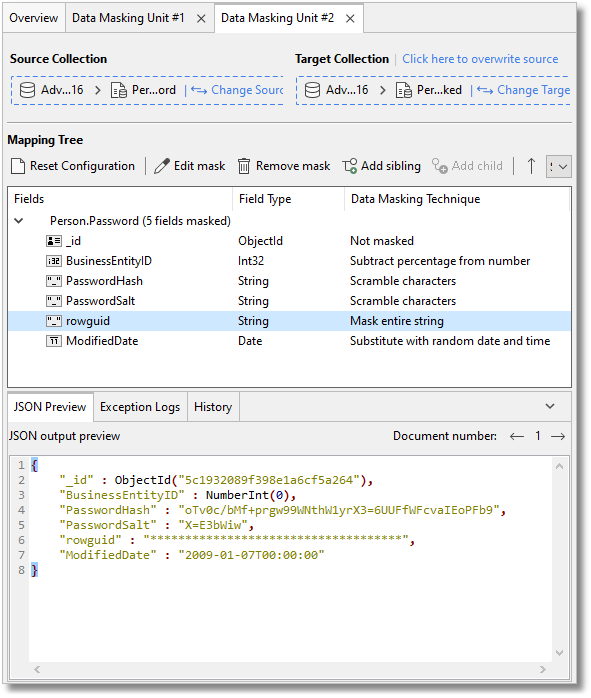Viewport: 591px width, 698px height.
Task: Click here to overwrite source link
Action: pos(480,59)
